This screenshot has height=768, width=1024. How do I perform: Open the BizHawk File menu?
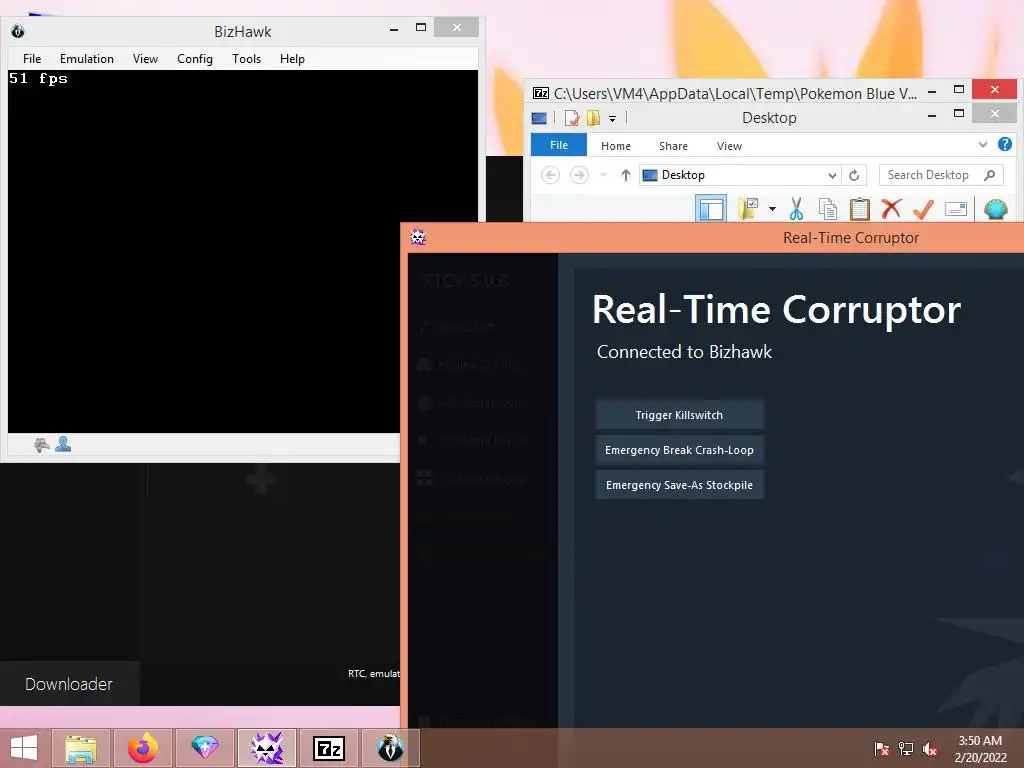coord(32,59)
